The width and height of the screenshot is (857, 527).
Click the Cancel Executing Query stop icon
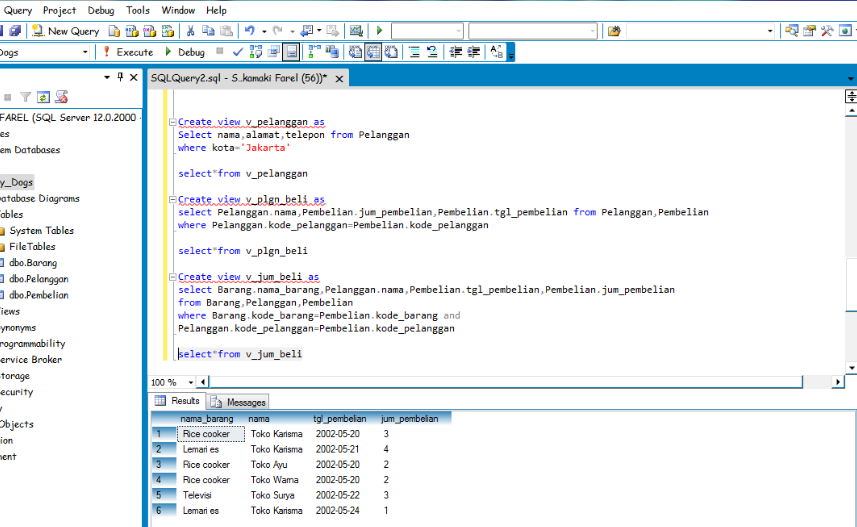point(220,51)
